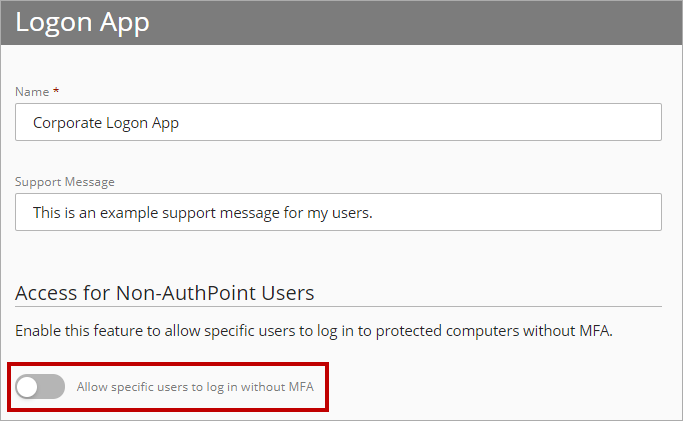The height and width of the screenshot is (421, 683).
Task: Click the divider line under the section heading
Action: click(x=338, y=306)
